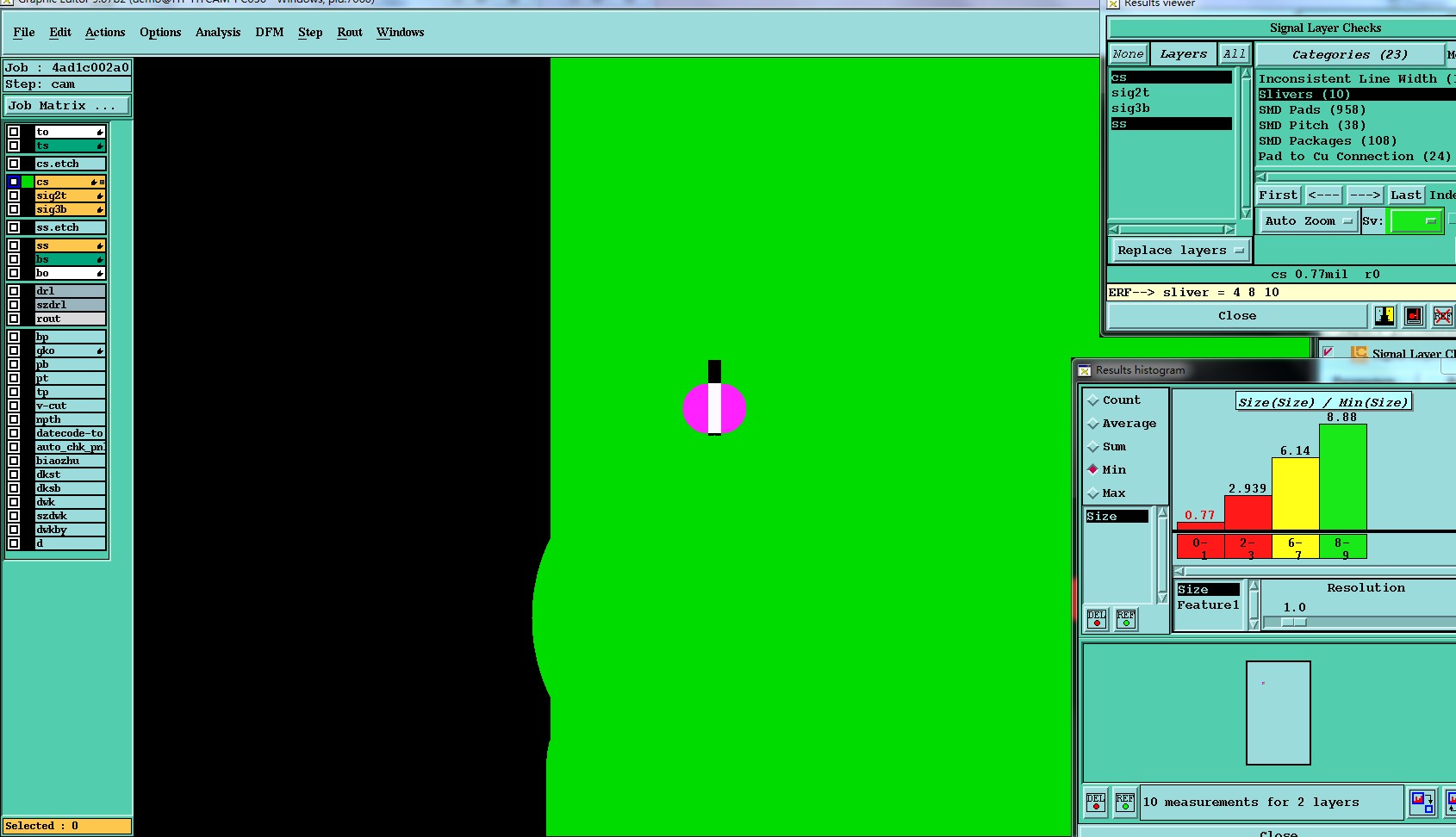1456x837 pixels.
Task: Click the DEL icon next to measurements text
Action: [x=1096, y=802]
